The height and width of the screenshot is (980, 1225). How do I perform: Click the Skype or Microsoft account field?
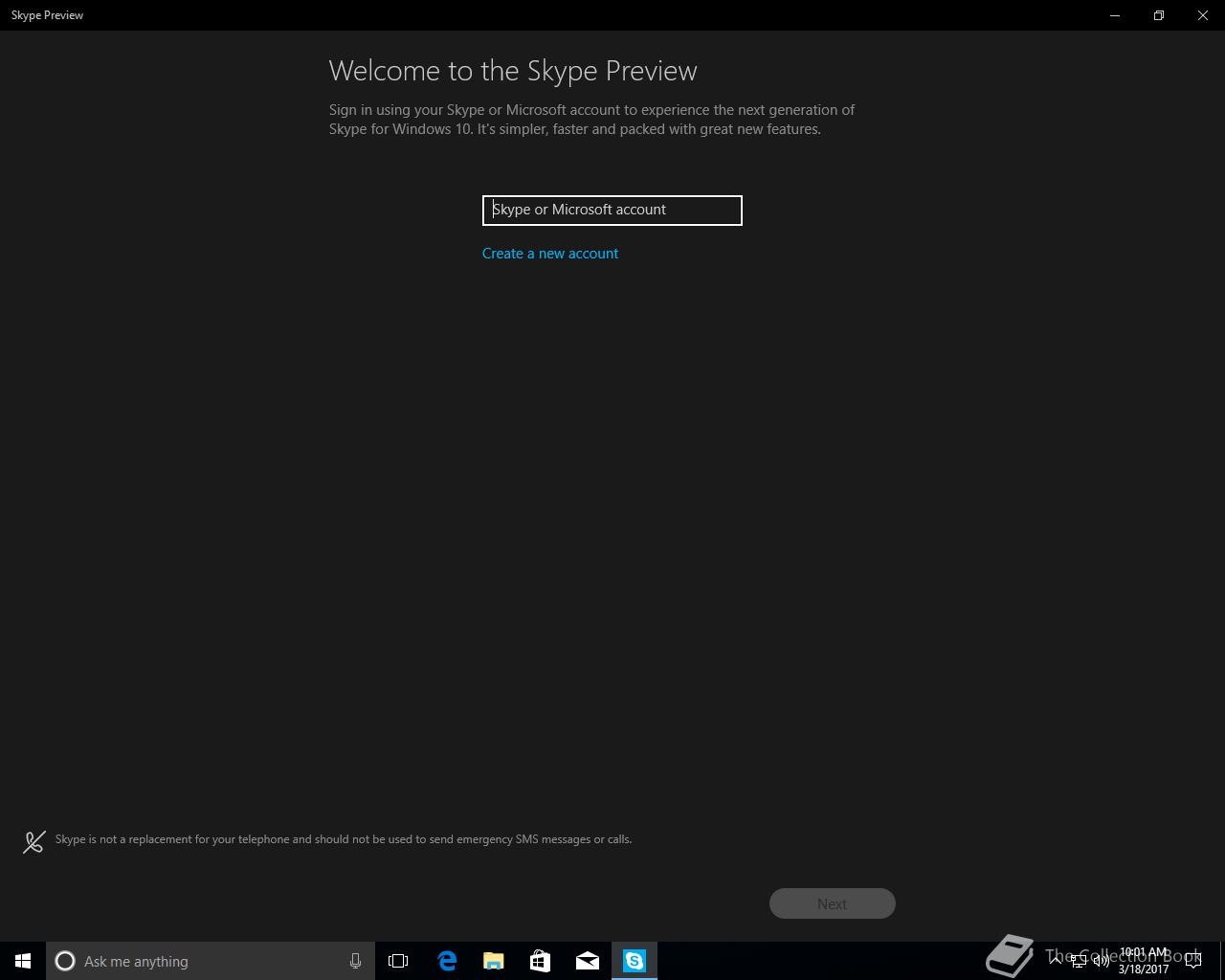(x=612, y=211)
